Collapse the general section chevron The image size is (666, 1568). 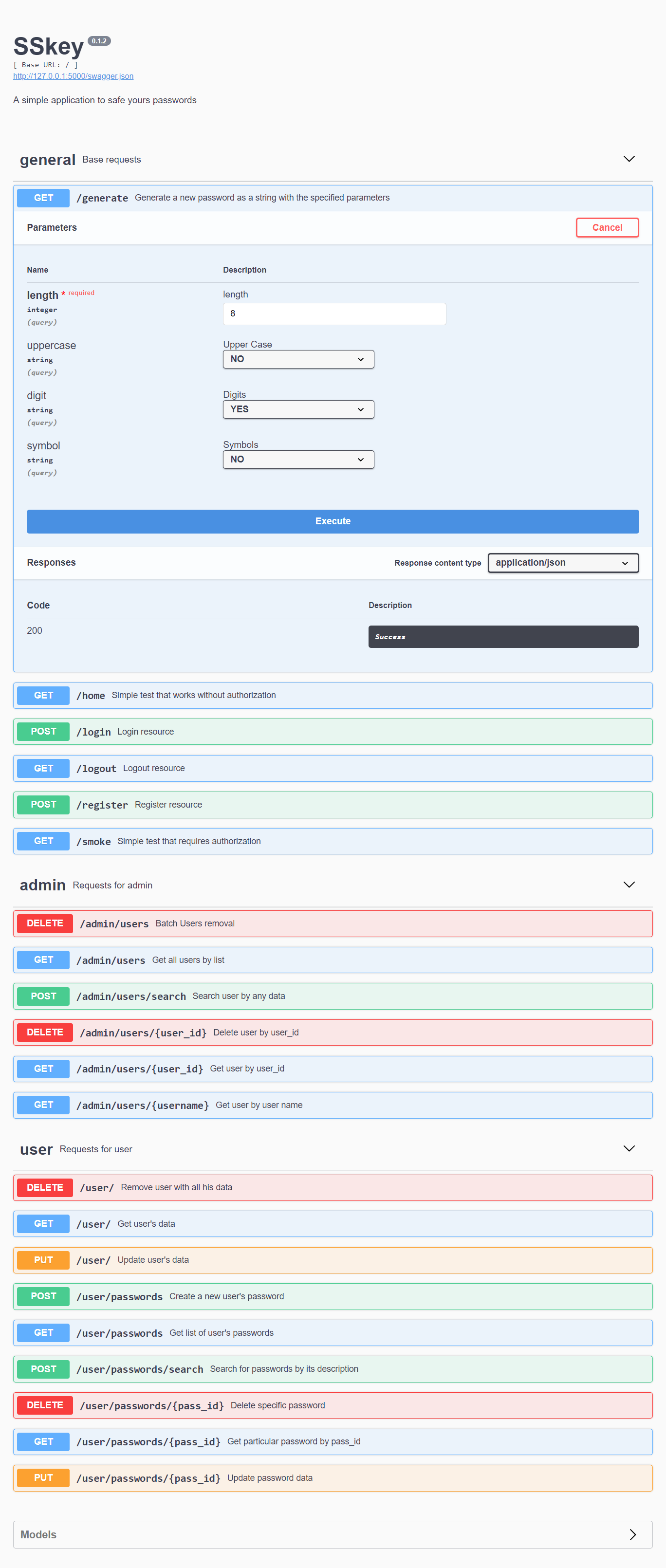pyautogui.click(x=629, y=159)
